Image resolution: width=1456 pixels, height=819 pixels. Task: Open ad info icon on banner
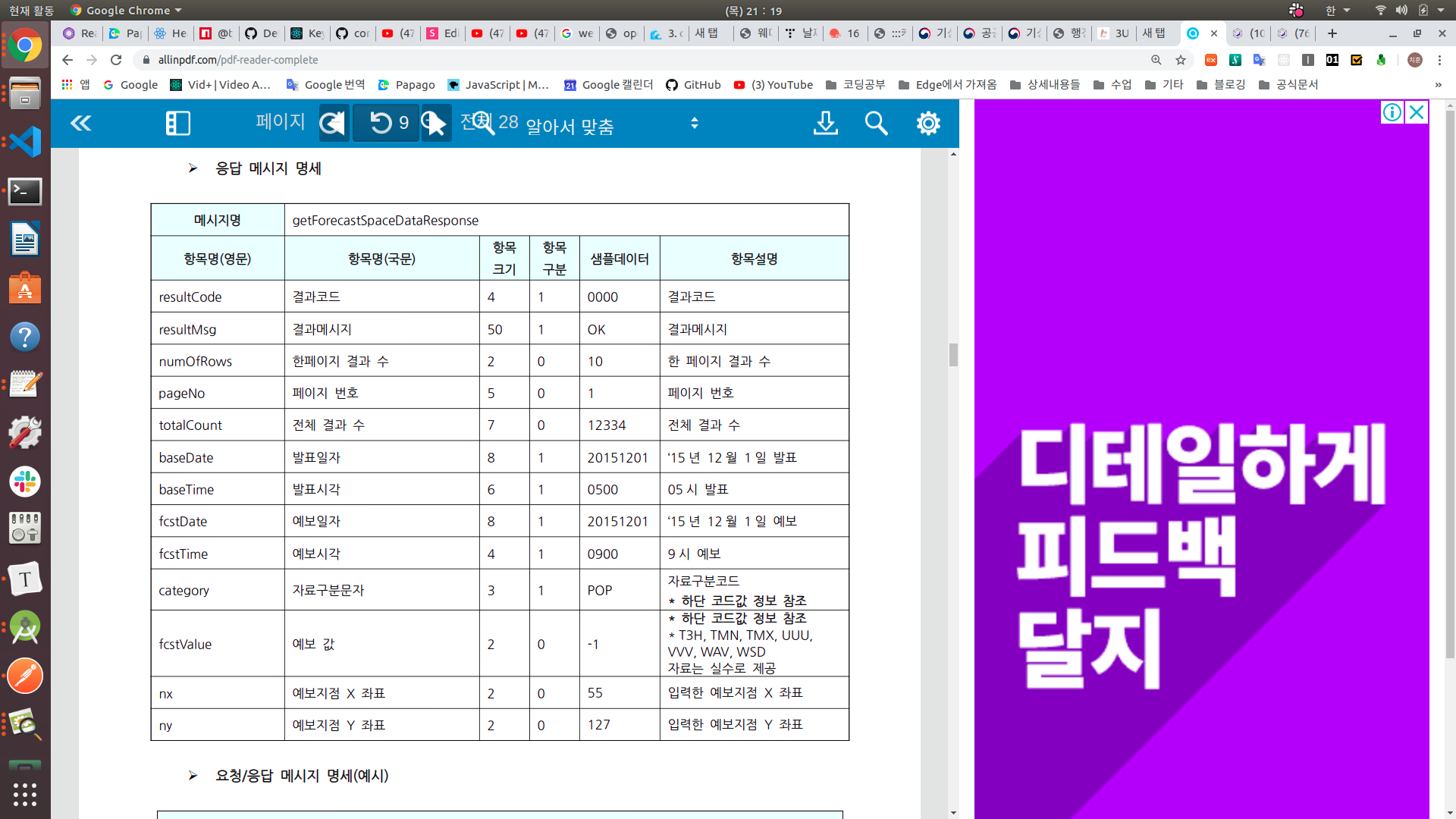[1392, 112]
